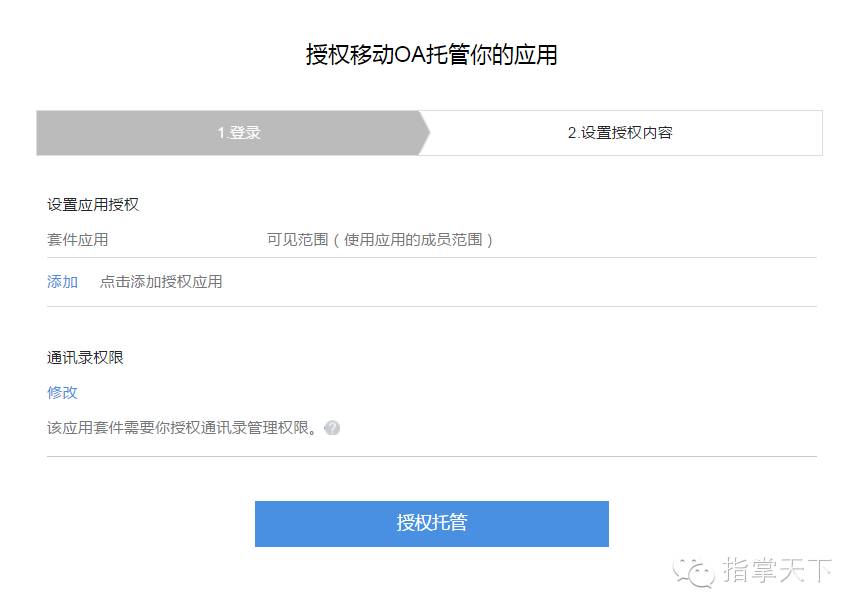Click the 通讯录权限 section heading
The image size is (859, 614).
pos(85,358)
